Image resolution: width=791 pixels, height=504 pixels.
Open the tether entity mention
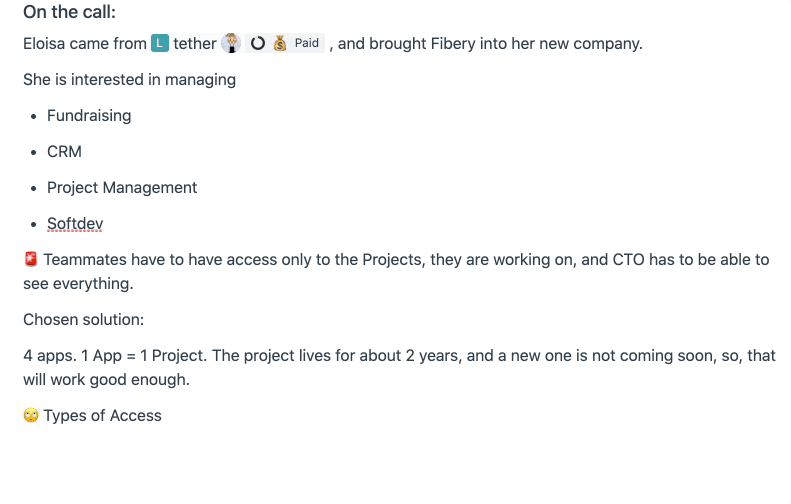click(x=194, y=44)
